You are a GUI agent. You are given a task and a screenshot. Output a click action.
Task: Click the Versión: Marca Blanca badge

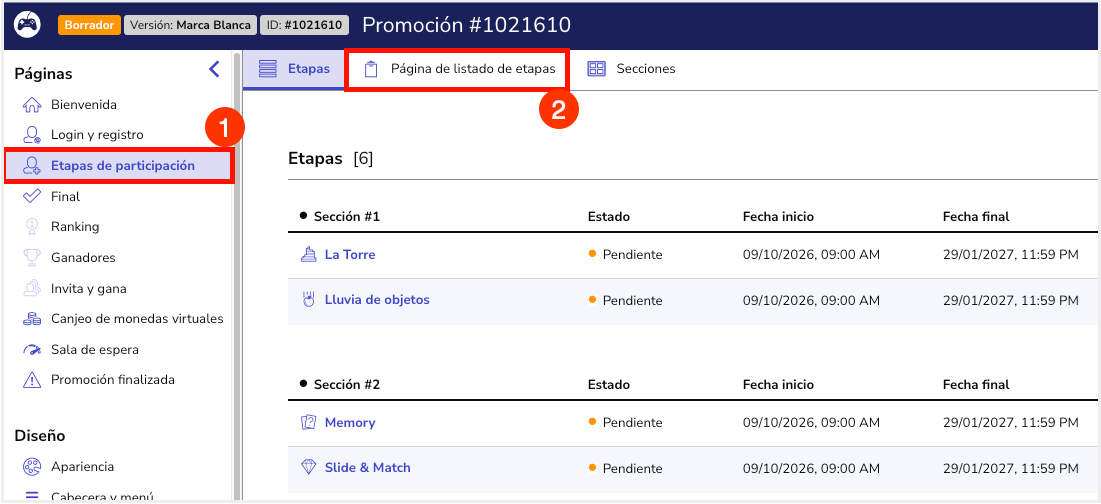[x=190, y=25]
